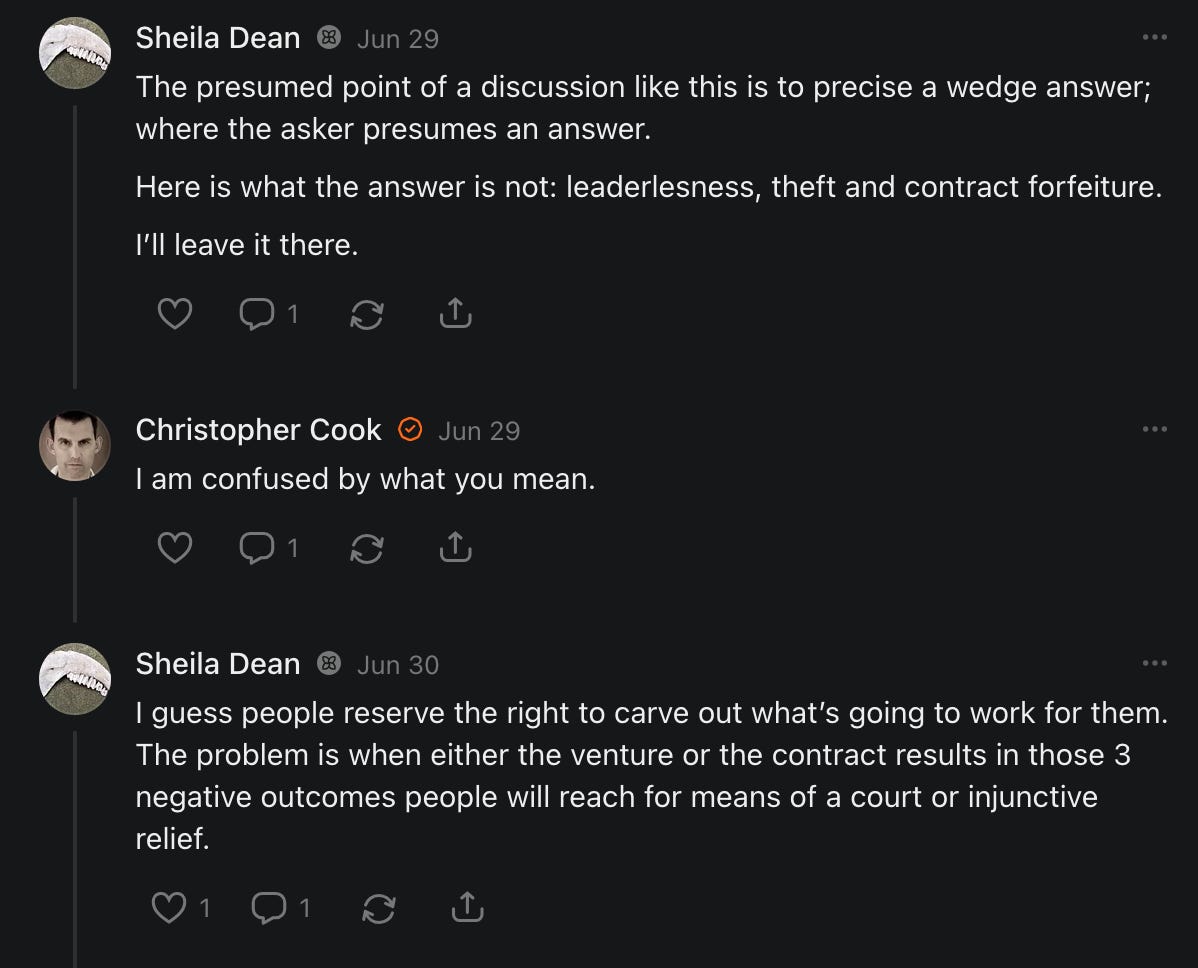Restack Sheila Dean's Jun 30 comment
1198x968 pixels.
coord(378,907)
